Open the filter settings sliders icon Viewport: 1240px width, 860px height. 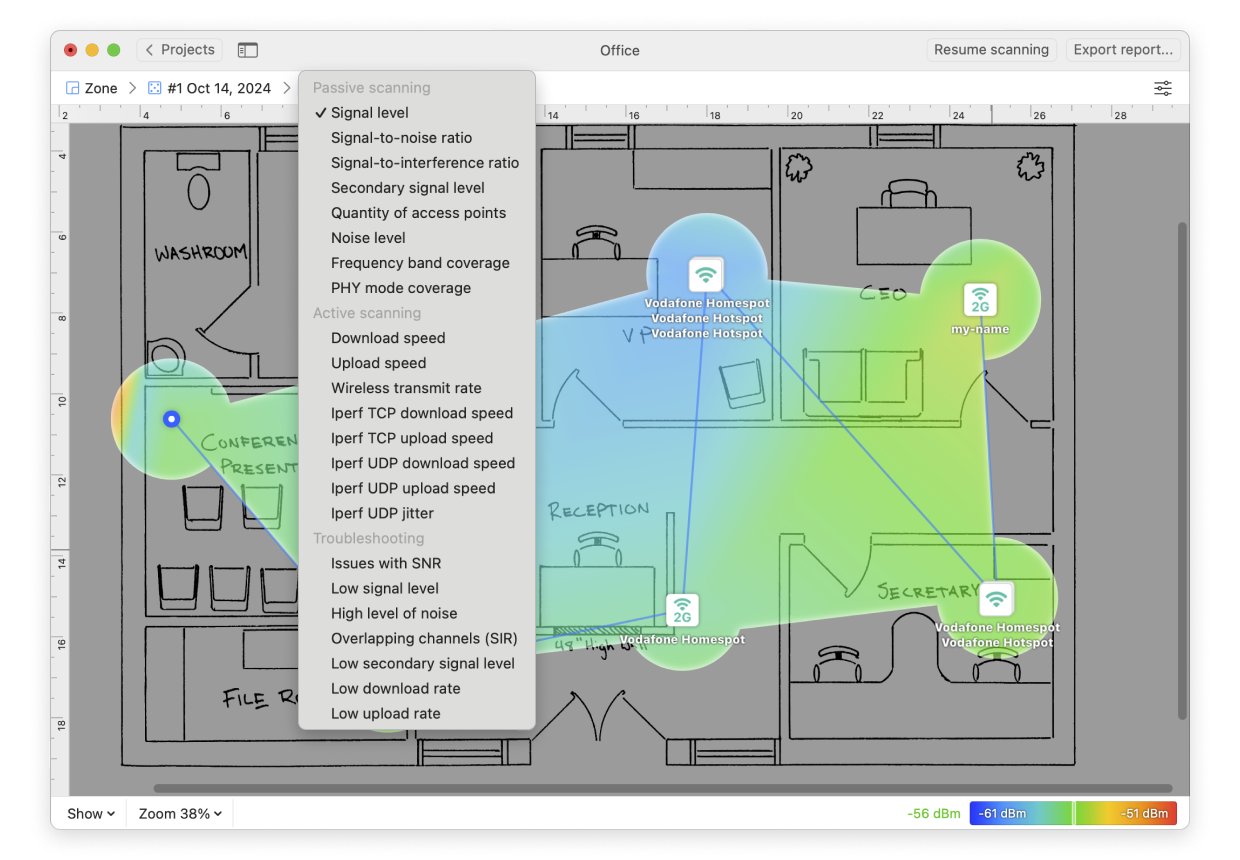1162,89
